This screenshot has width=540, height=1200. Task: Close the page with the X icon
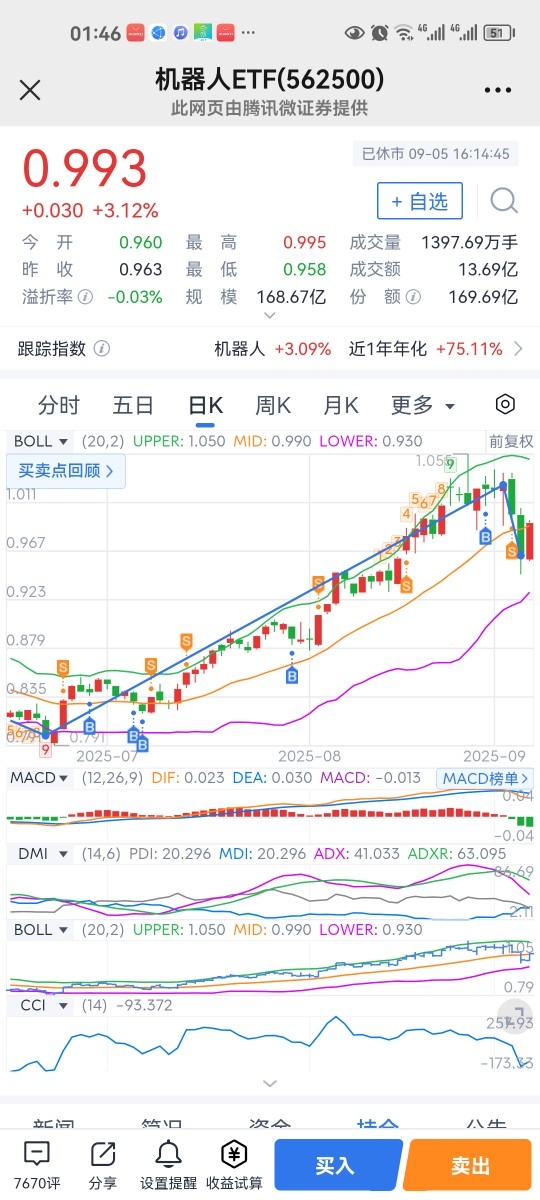pos(30,90)
